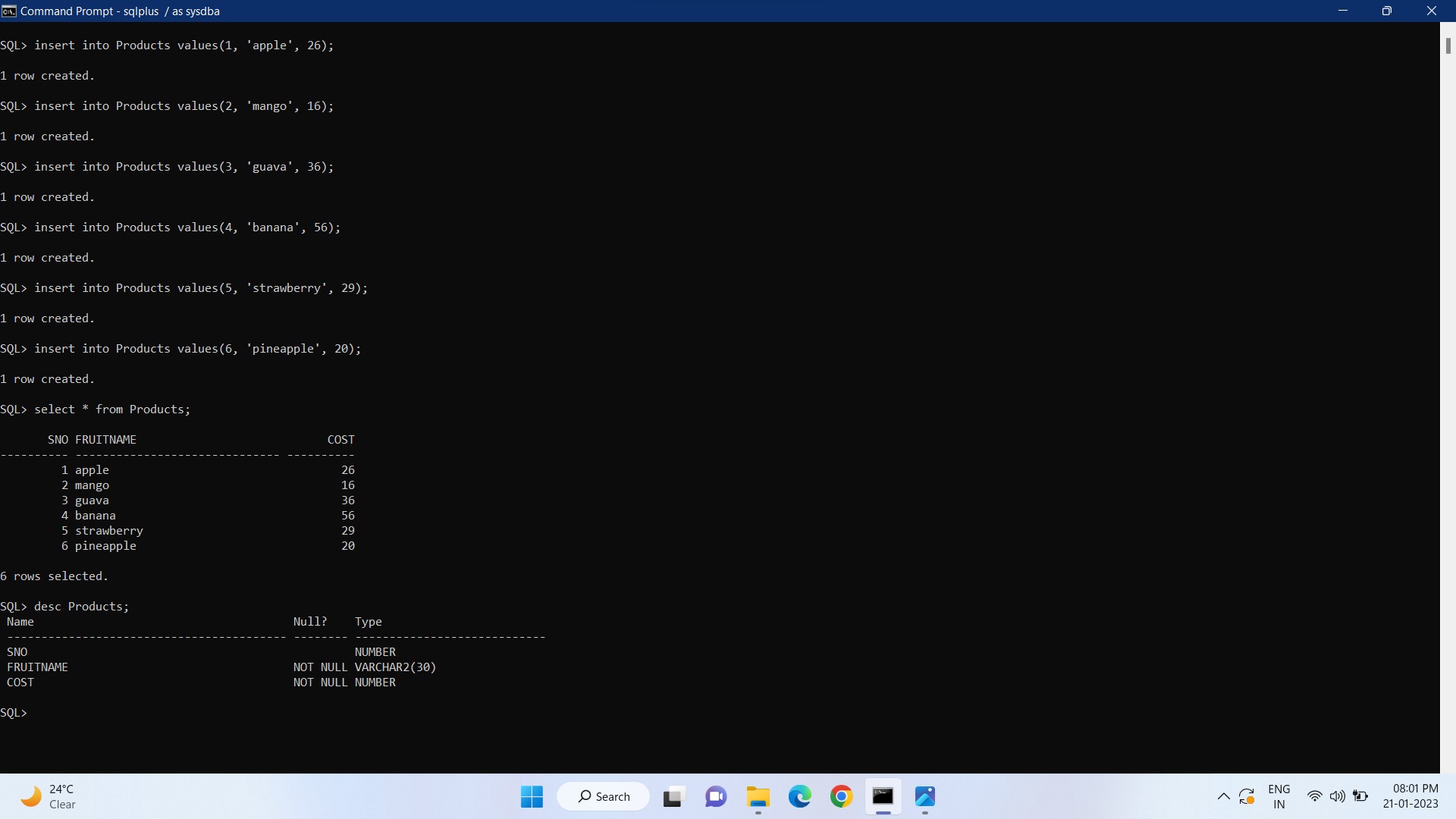Open the weather widget showing 24°C
Viewport: 1456px width, 819px height.
pyautogui.click(x=49, y=796)
